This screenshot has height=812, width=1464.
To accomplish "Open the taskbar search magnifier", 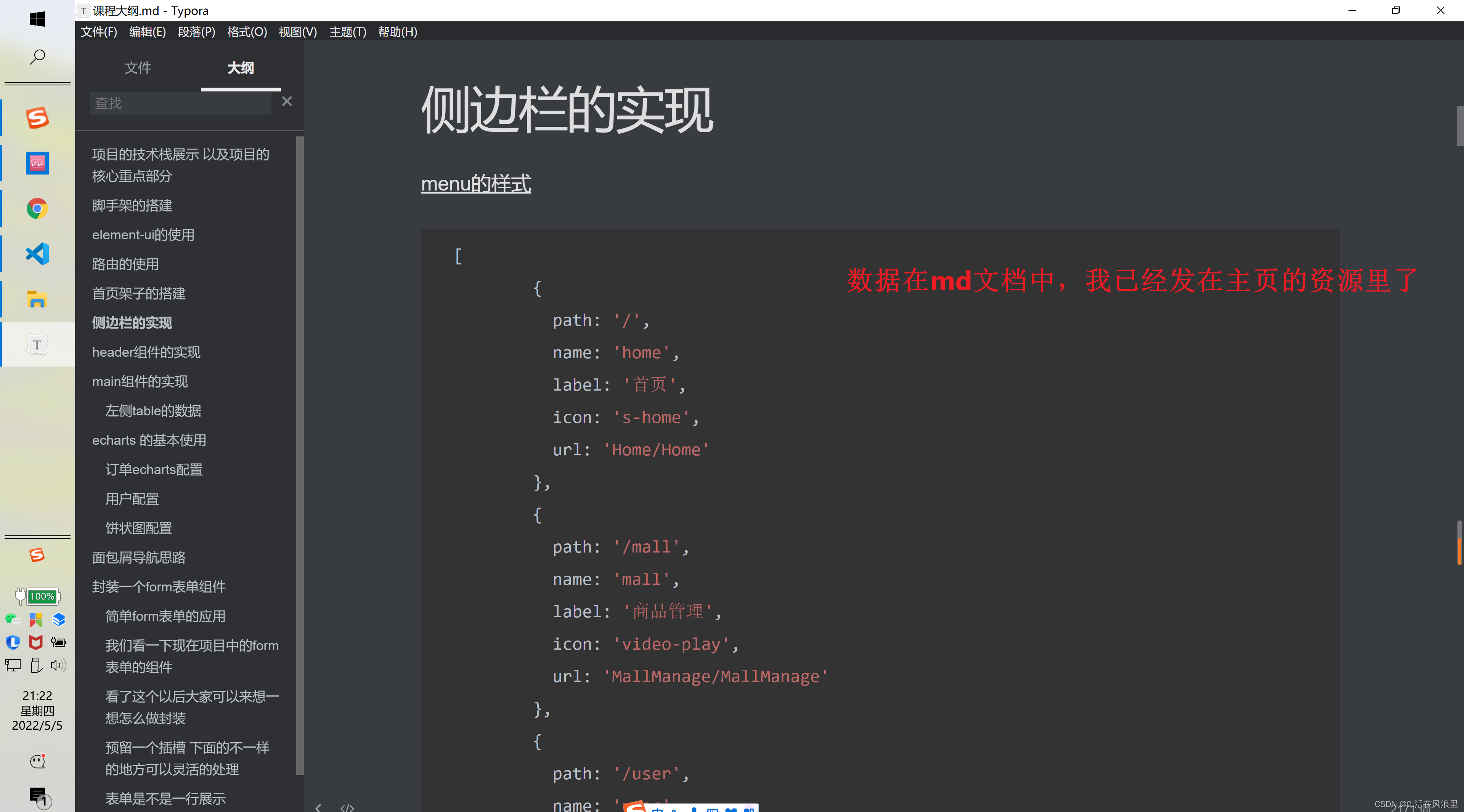I will [37, 57].
